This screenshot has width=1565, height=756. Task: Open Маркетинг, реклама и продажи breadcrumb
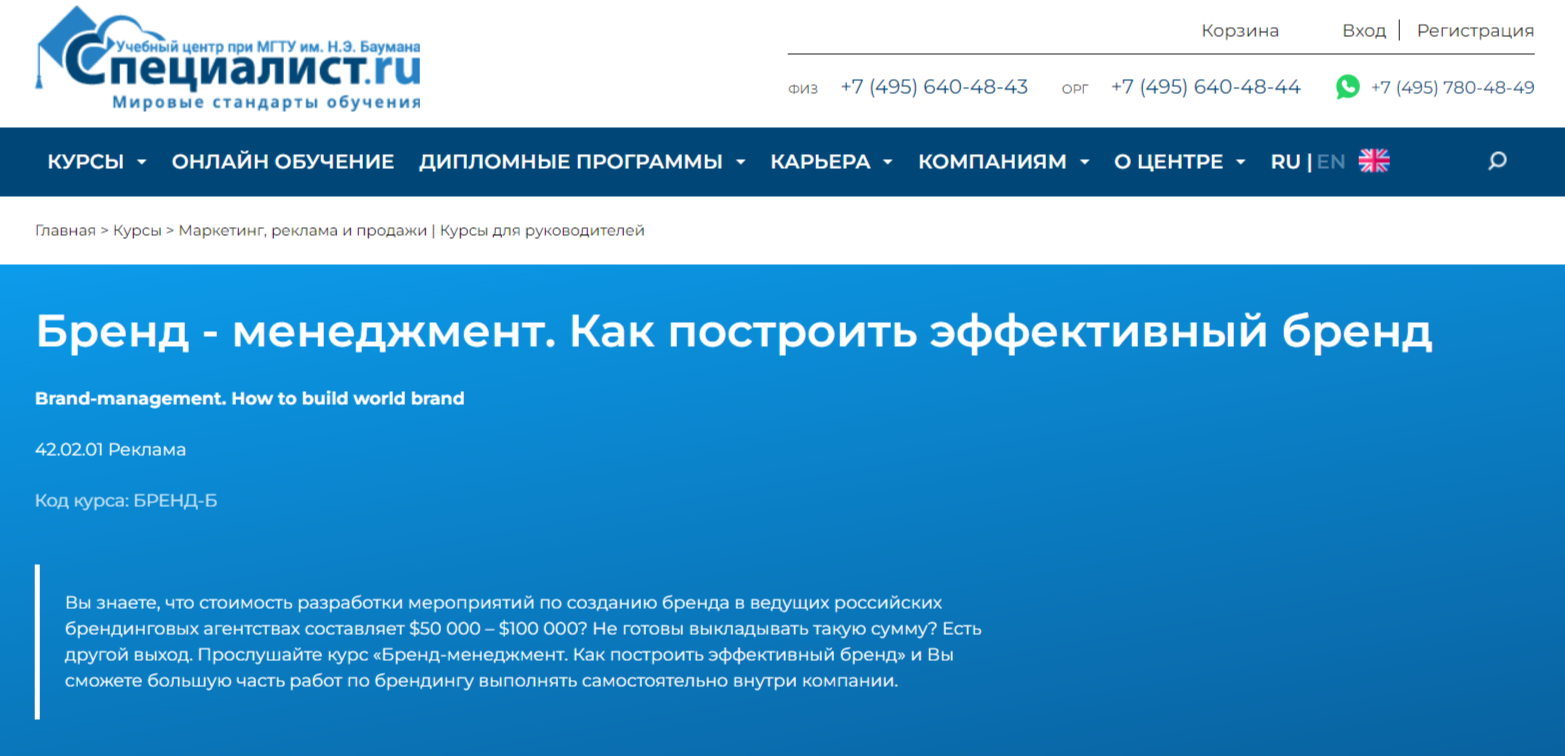tap(303, 231)
